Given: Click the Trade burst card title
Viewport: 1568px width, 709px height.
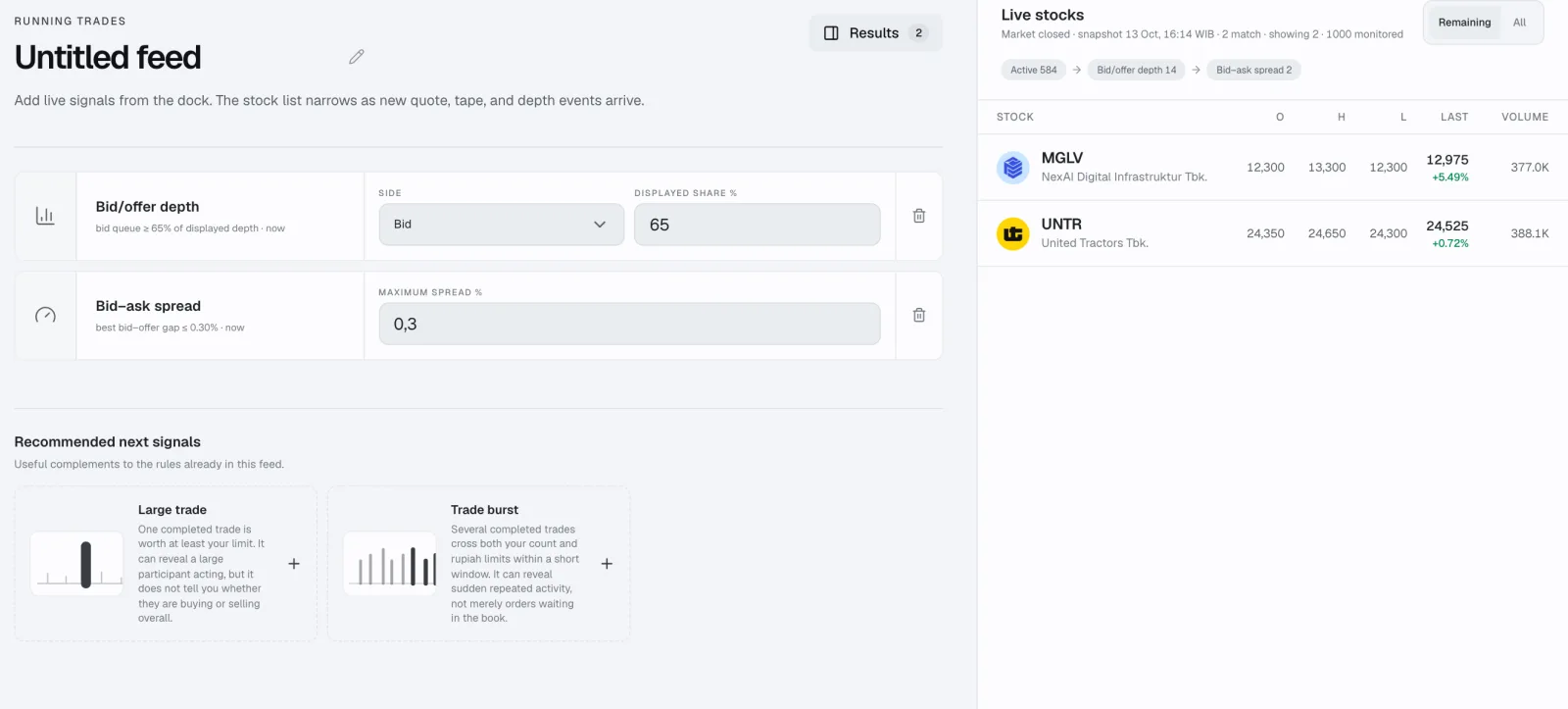Looking at the screenshot, I should (485, 510).
